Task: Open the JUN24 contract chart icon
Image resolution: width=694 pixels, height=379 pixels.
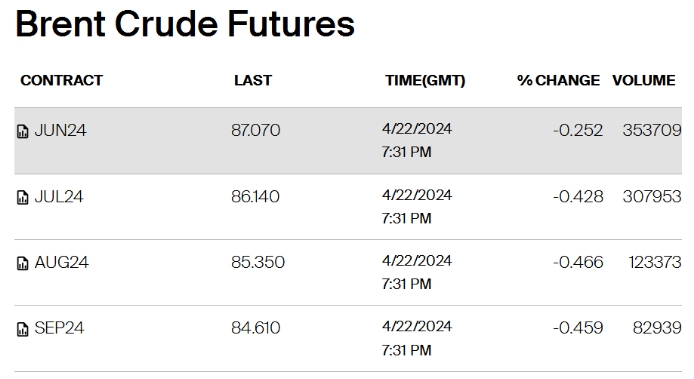Action: point(23,131)
